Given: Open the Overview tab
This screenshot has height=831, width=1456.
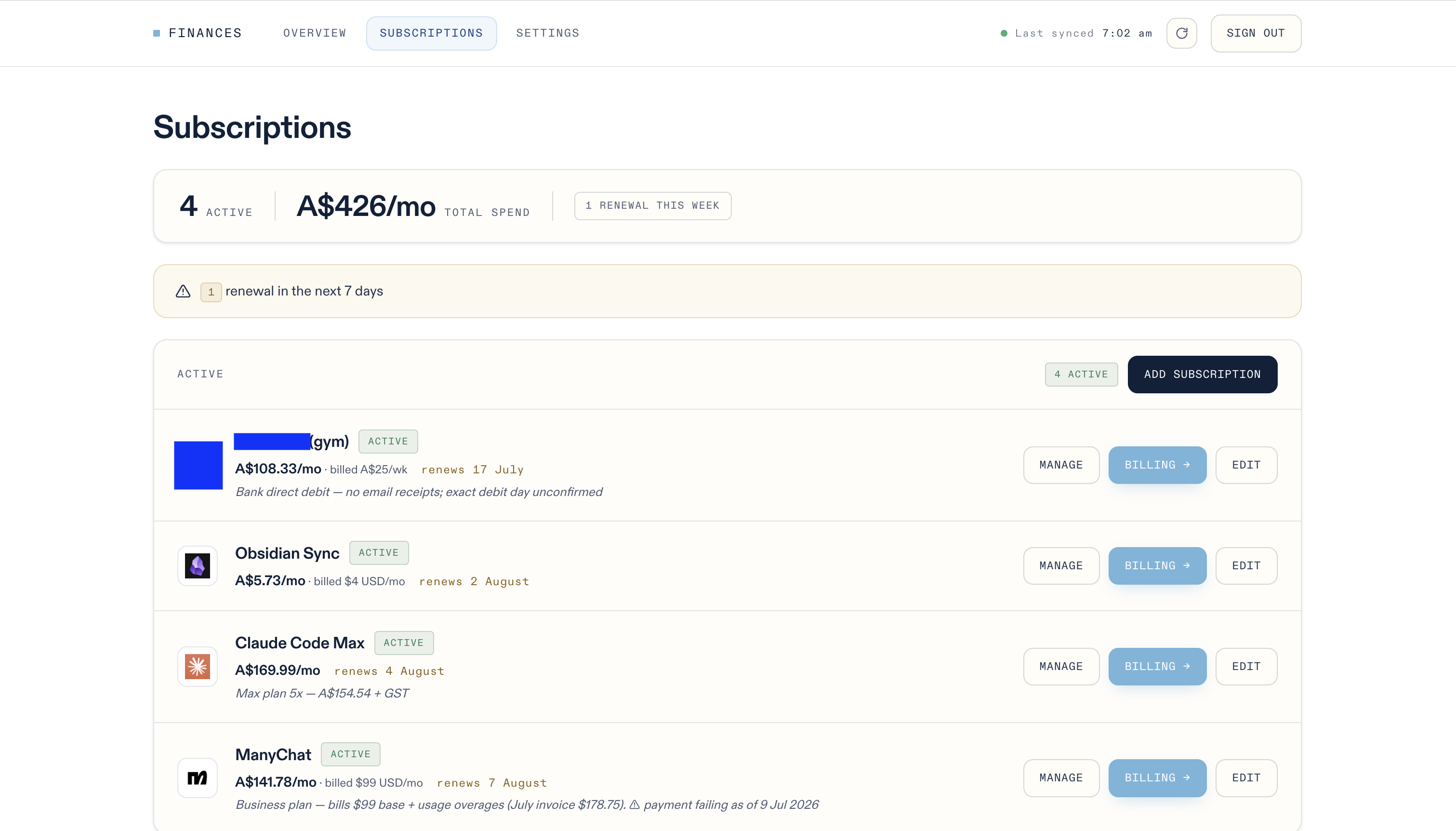Looking at the screenshot, I should point(315,33).
